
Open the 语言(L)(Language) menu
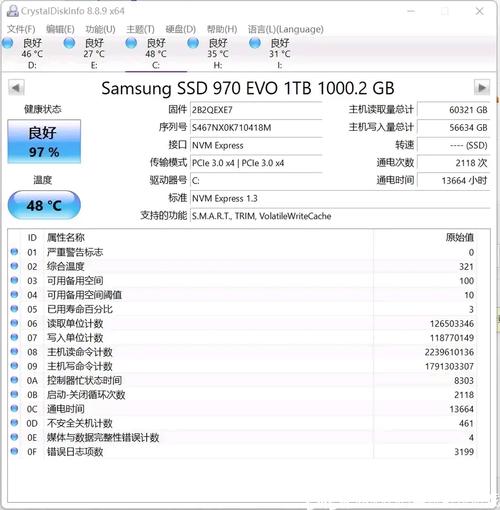286,29
